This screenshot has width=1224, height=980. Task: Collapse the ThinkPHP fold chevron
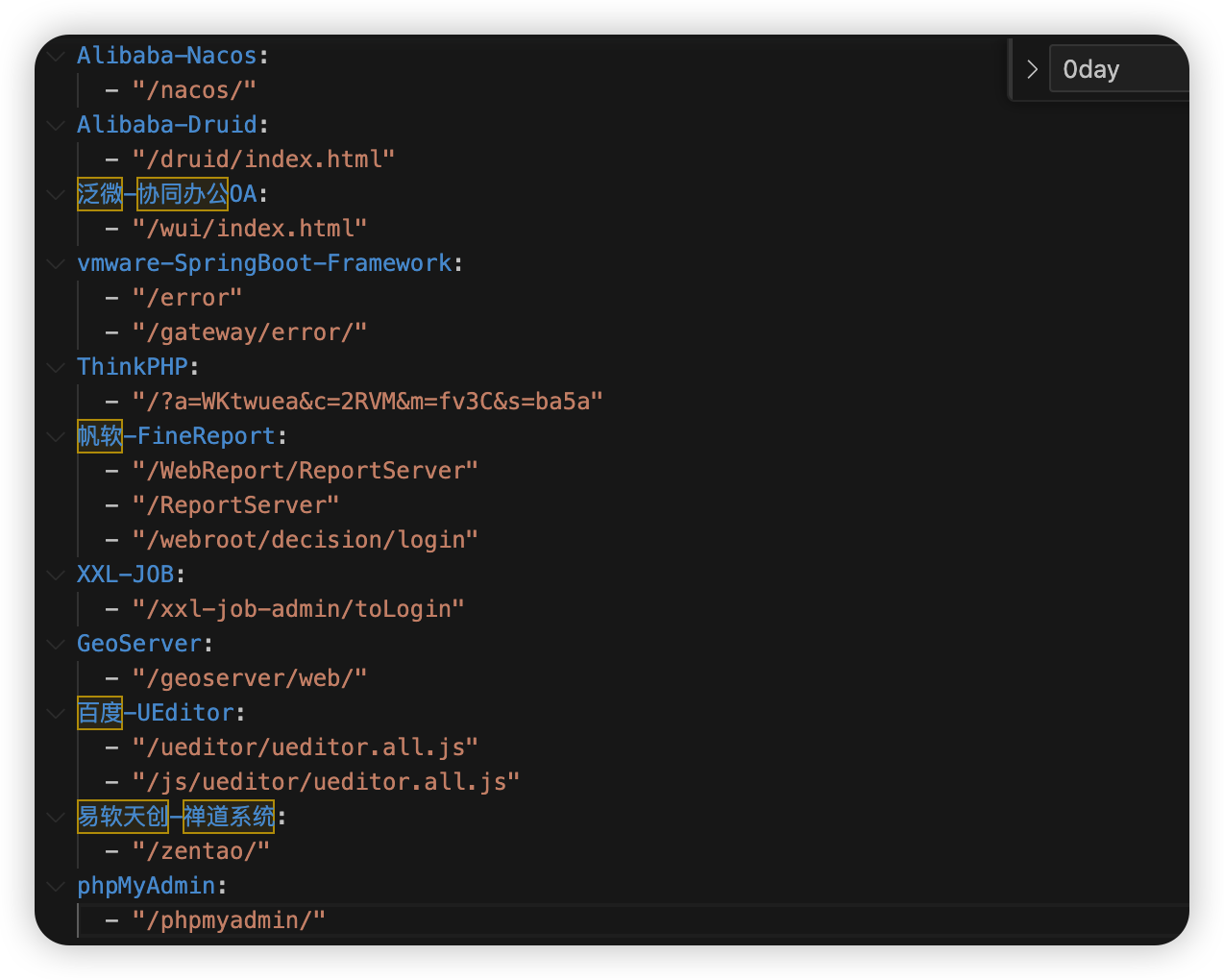coord(56,367)
